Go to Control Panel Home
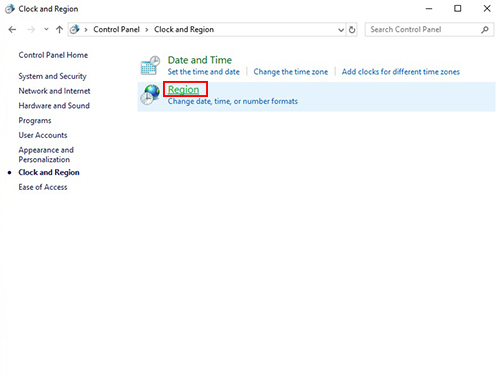 (x=53, y=55)
